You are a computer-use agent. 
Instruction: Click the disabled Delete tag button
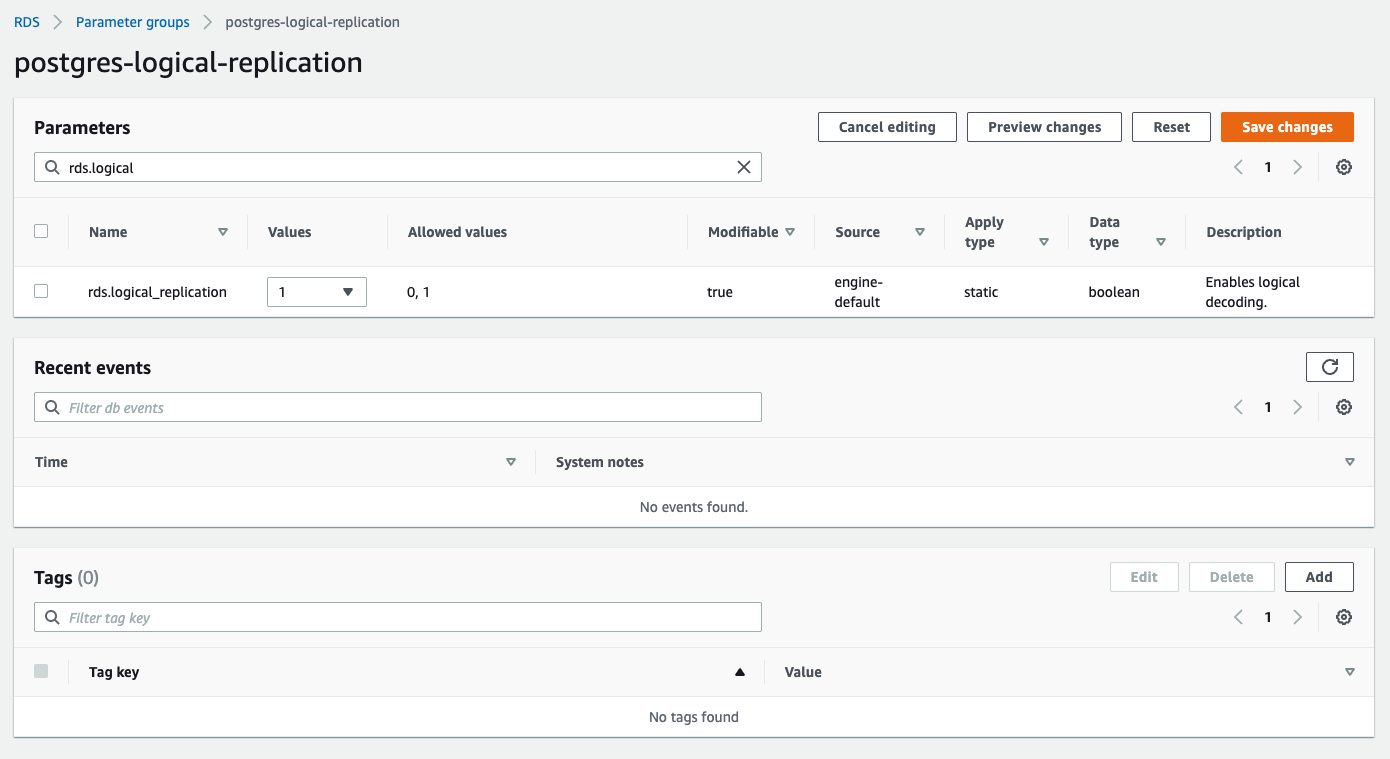click(x=1231, y=577)
